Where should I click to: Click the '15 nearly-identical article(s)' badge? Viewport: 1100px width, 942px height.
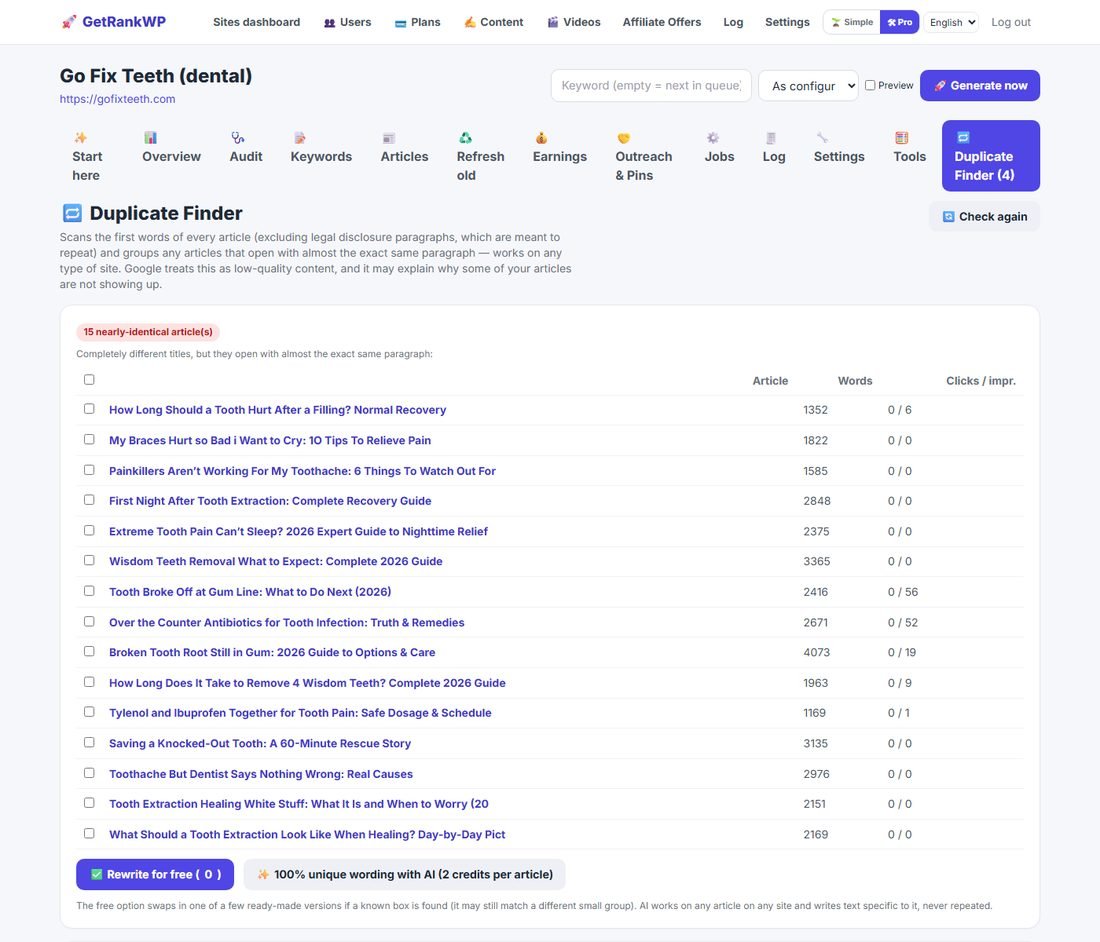148,332
